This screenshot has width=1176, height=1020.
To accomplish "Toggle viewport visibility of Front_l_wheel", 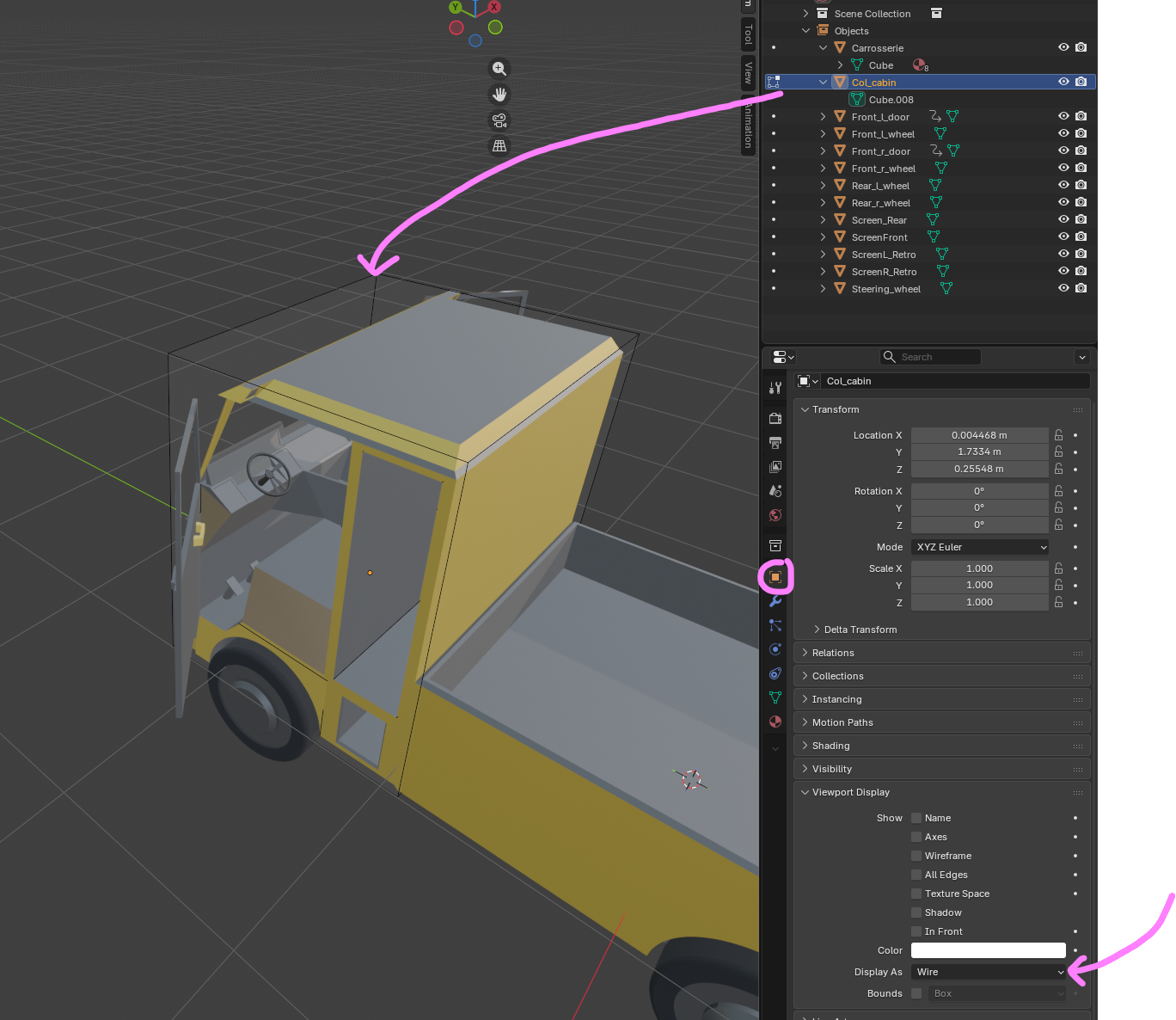I will [1063, 134].
